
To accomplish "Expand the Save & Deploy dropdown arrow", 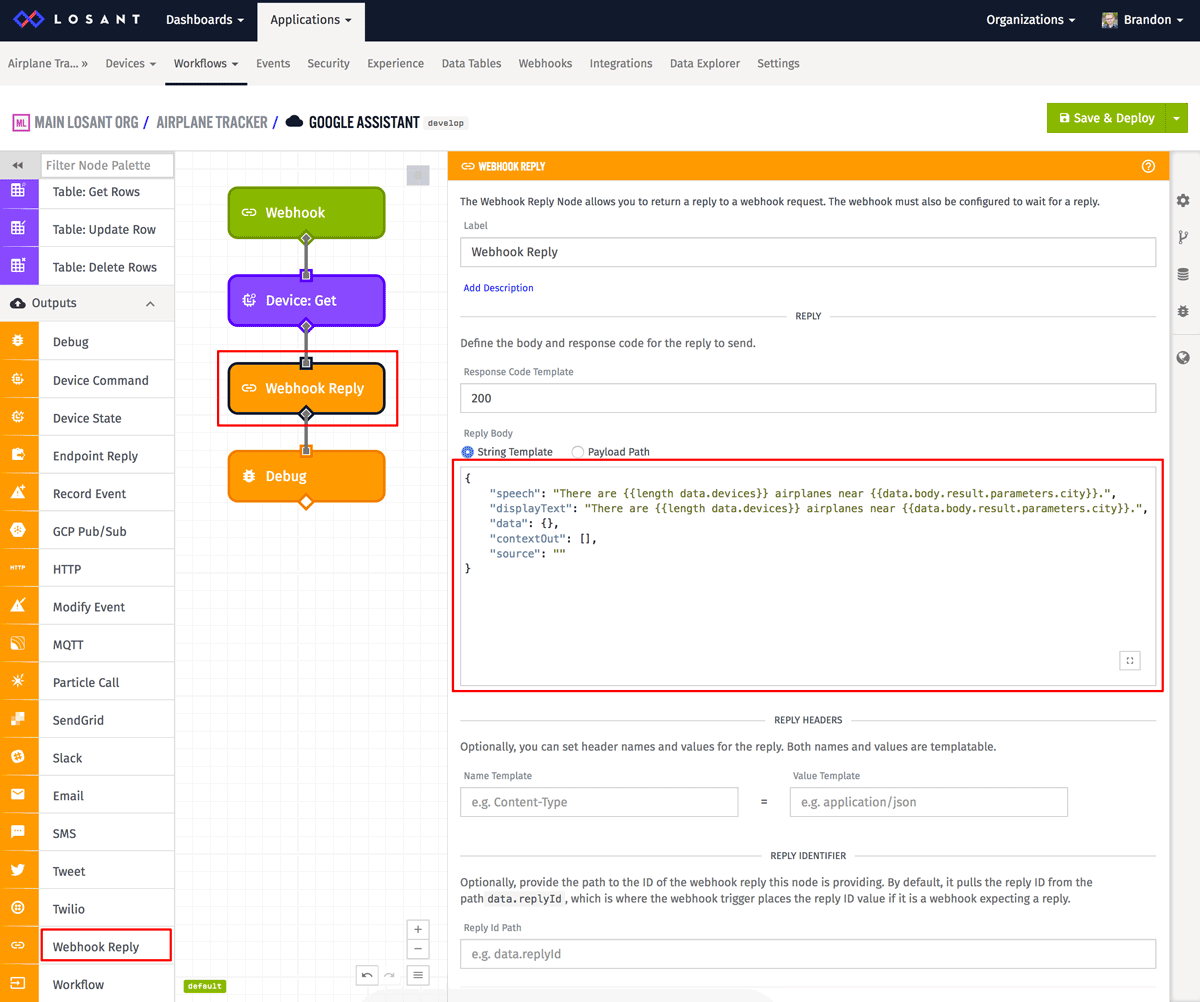I will pos(1177,117).
